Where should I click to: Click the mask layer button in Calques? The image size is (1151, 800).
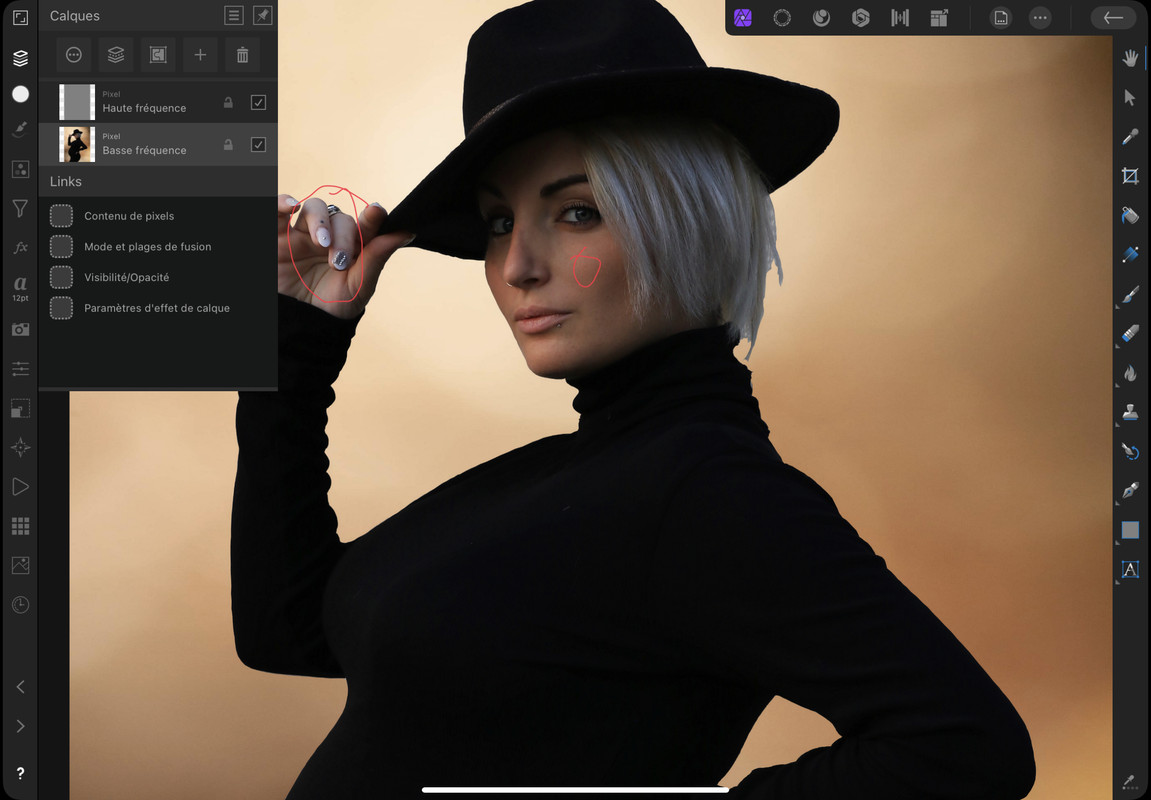(158, 55)
